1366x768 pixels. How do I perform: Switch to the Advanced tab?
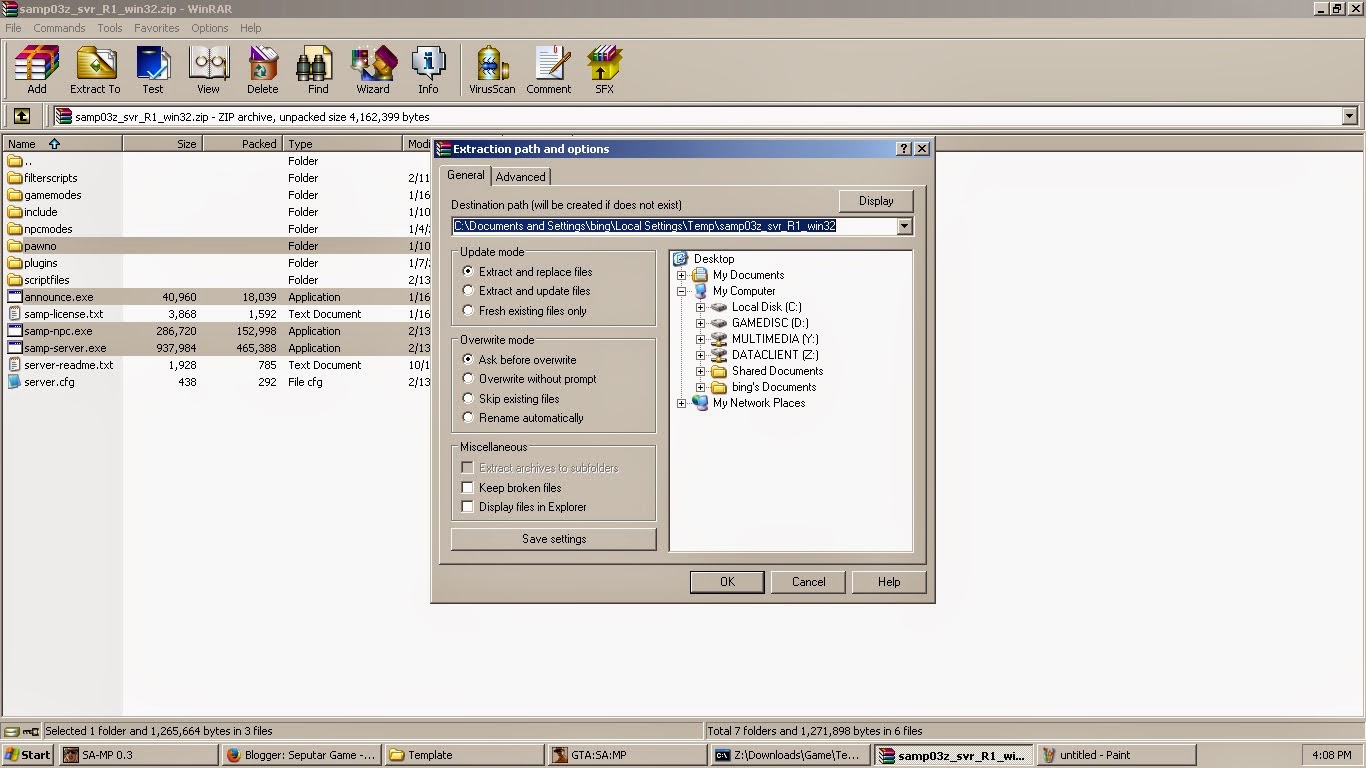tap(521, 177)
